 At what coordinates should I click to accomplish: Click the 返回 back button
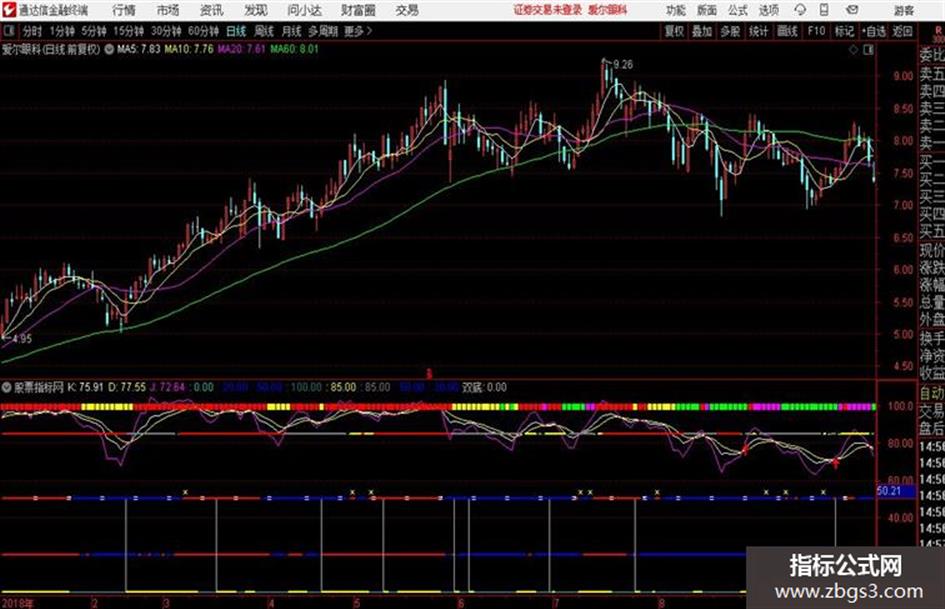tap(902, 31)
